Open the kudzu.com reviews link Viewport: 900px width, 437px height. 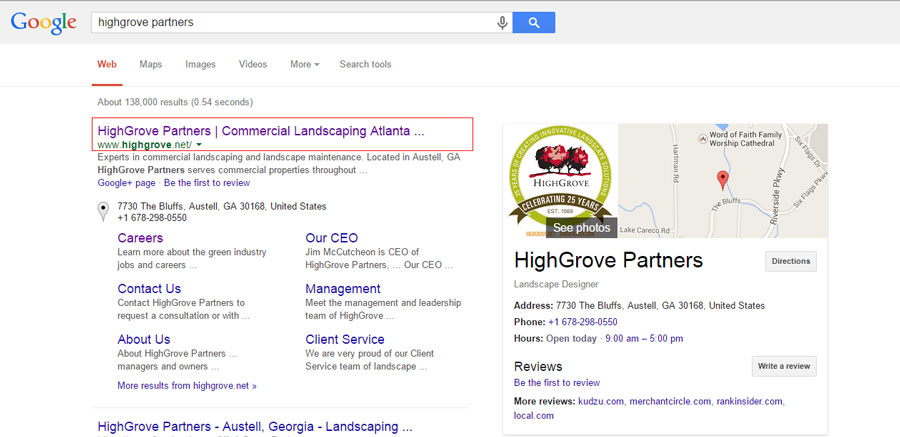(x=601, y=401)
